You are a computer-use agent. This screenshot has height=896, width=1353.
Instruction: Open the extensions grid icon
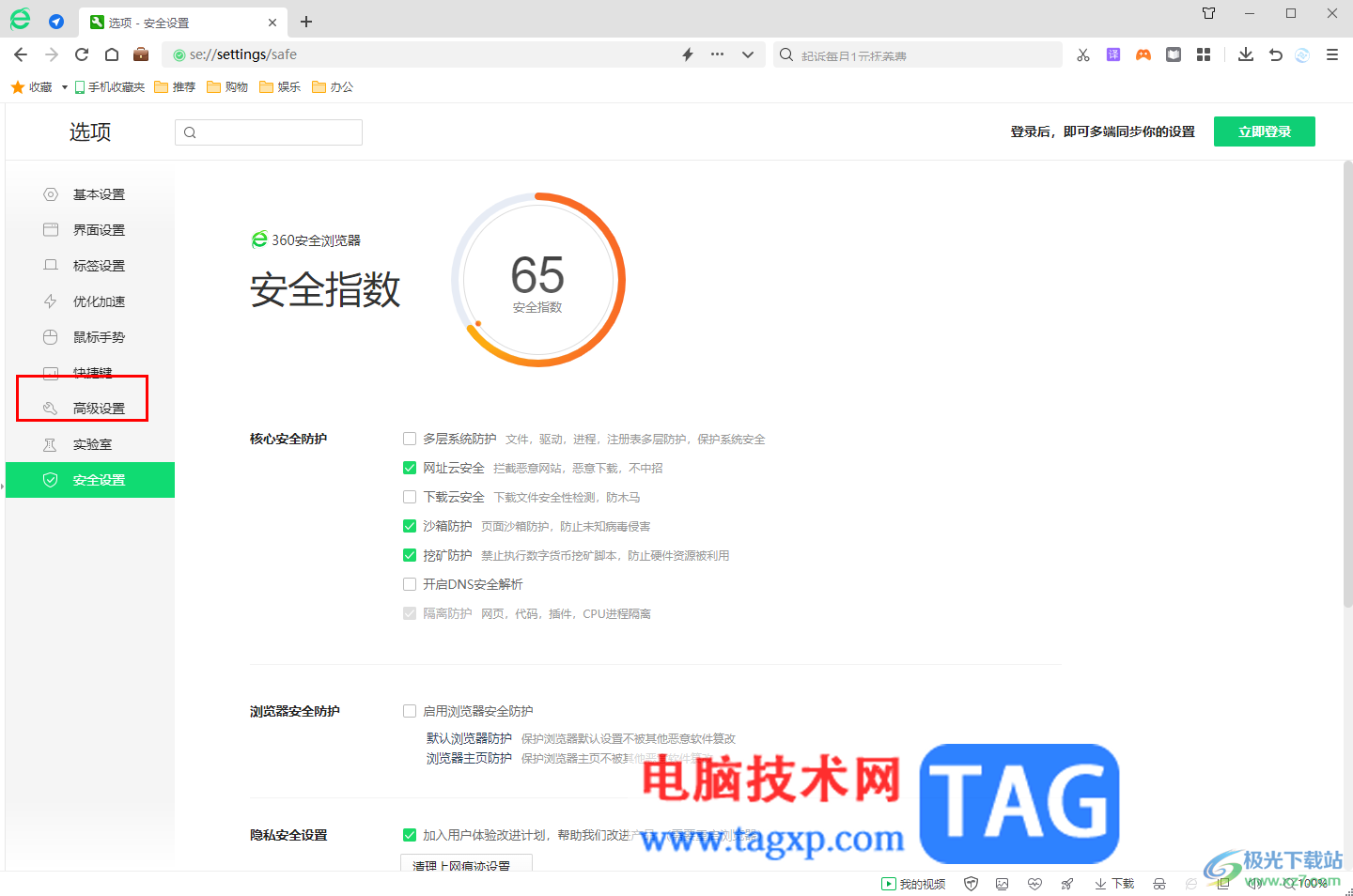click(1204, 54)
